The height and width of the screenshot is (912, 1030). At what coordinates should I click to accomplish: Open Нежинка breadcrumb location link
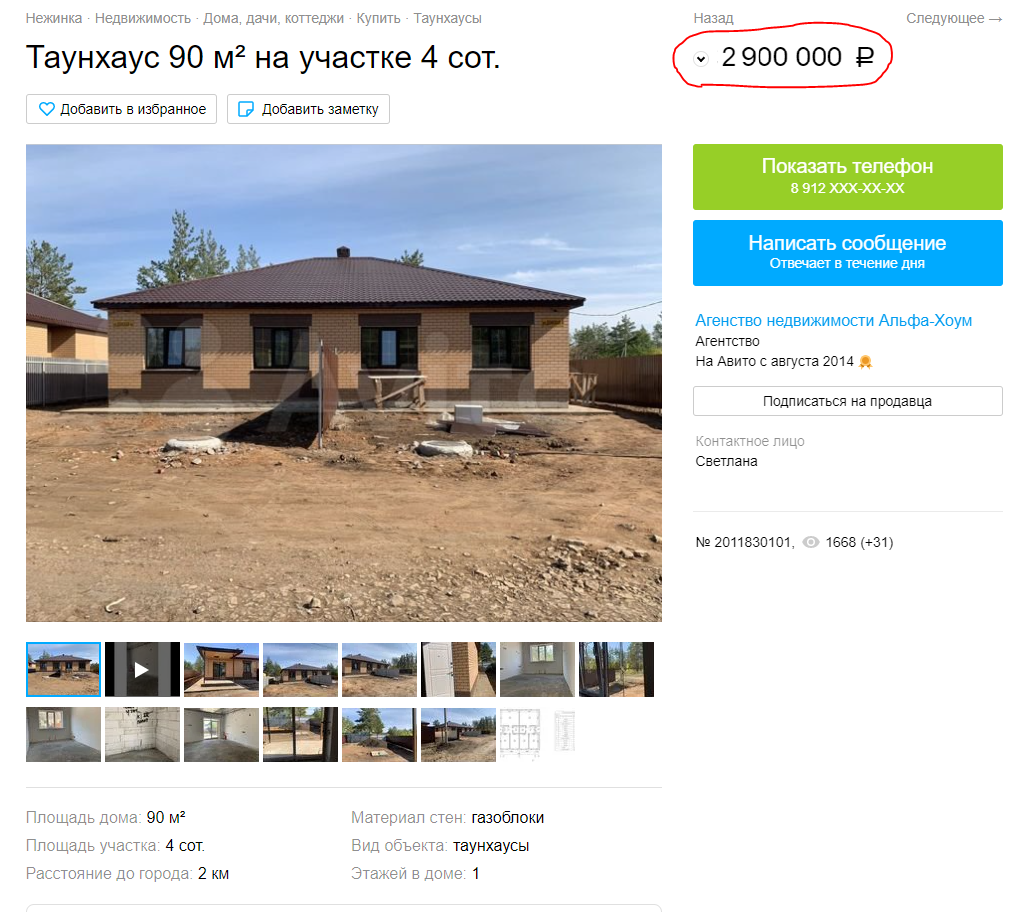point(54,18)
